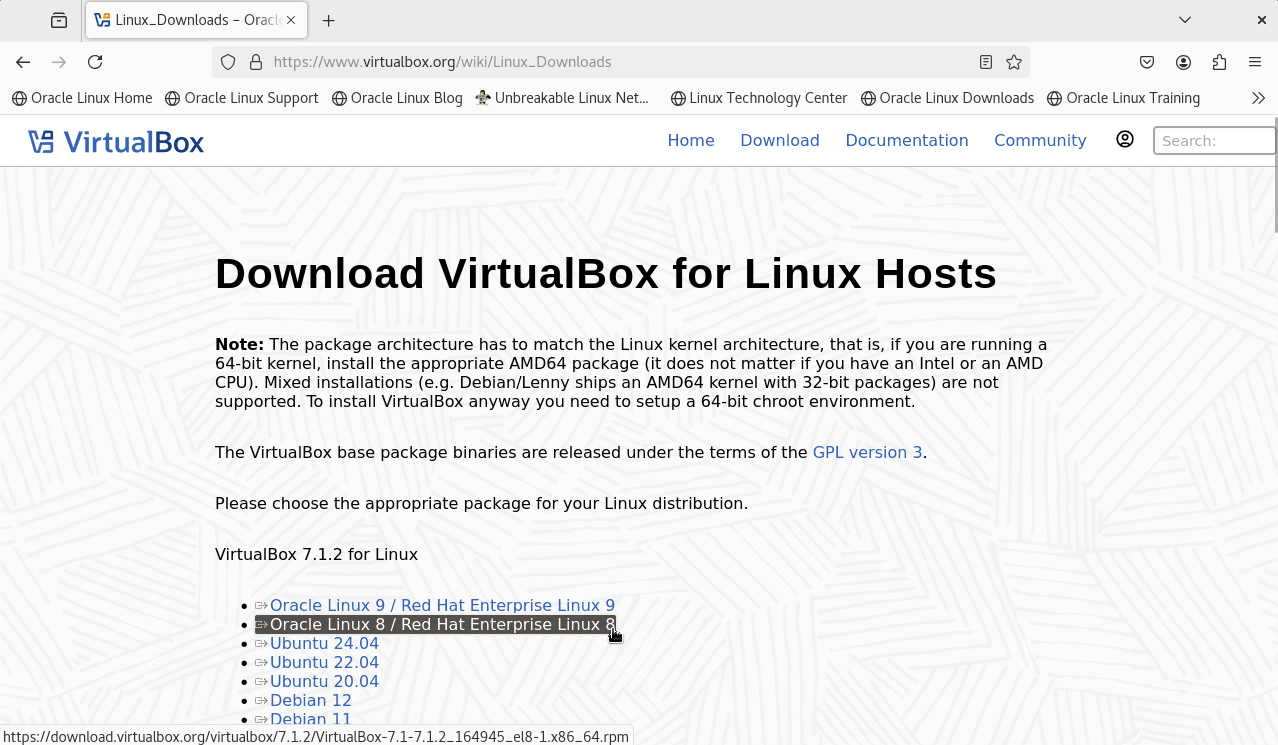Open Download navigation item
The image size is (1278, 745).
pyautogui.click(x=780, y=141)
